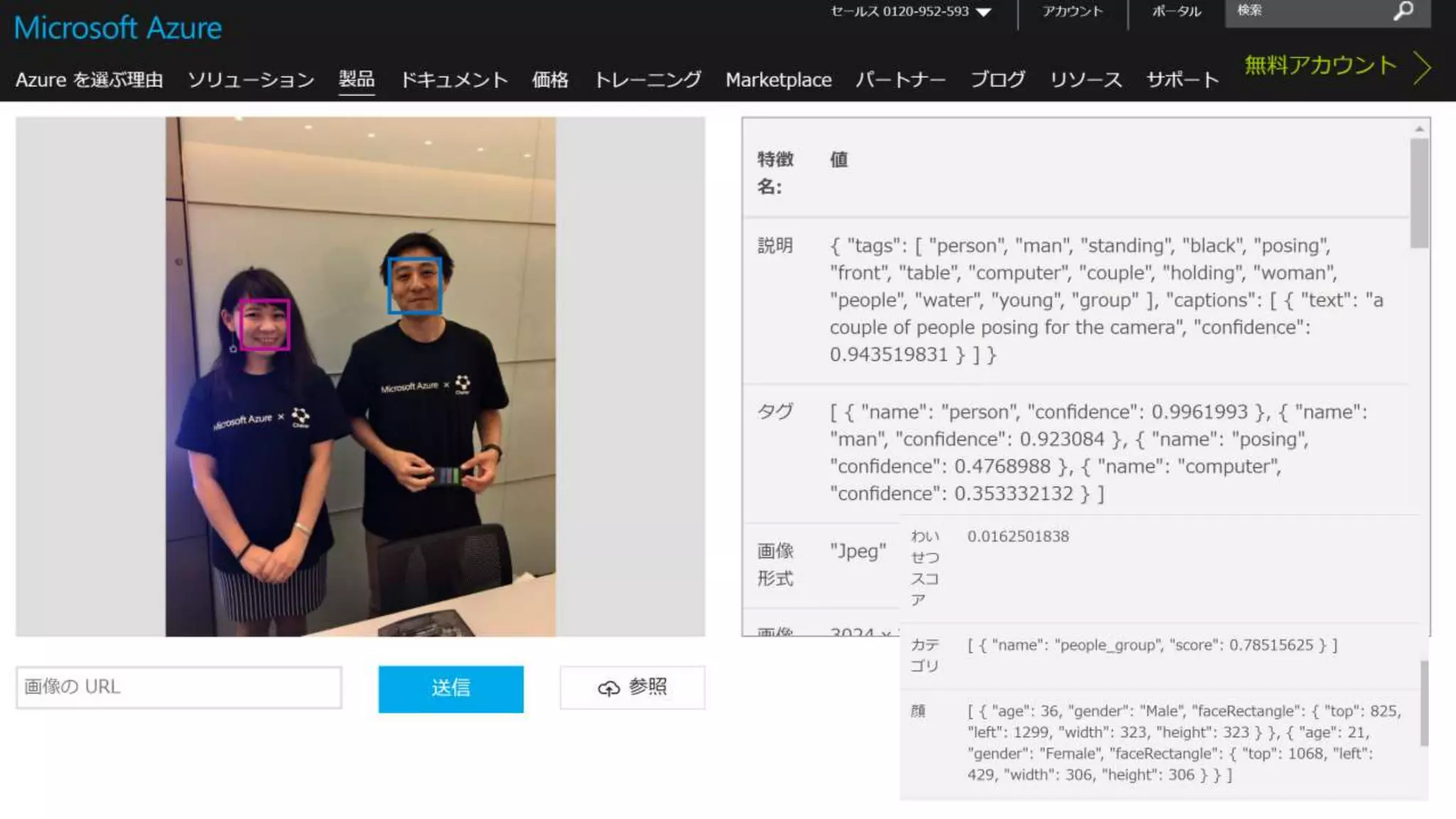Viewport: 1456px width, 819px height.
Task: Click the results table scrollbar thumb
Action: pyautogui.click(x=1419, y=192)
